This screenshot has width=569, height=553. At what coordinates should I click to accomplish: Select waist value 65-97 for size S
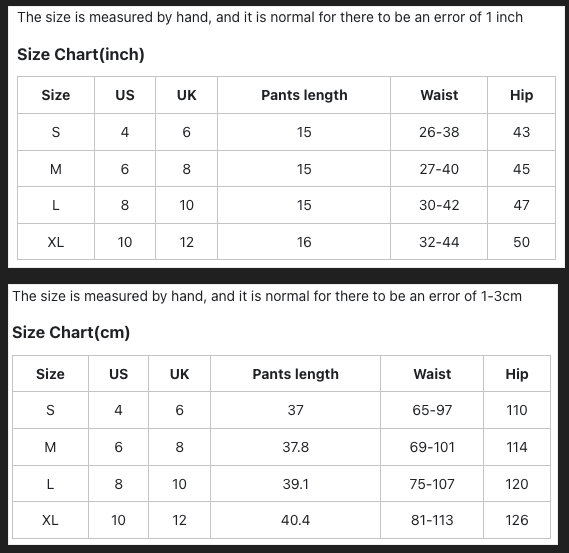(432, 410)
